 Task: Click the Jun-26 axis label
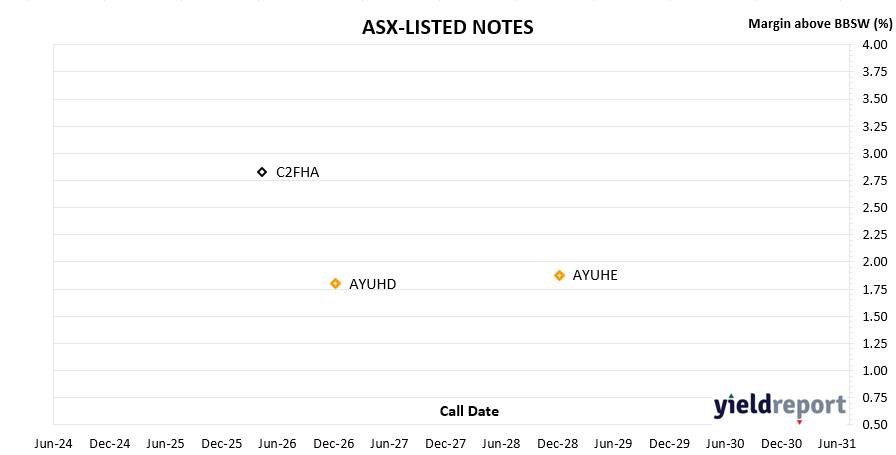[278, 444]
